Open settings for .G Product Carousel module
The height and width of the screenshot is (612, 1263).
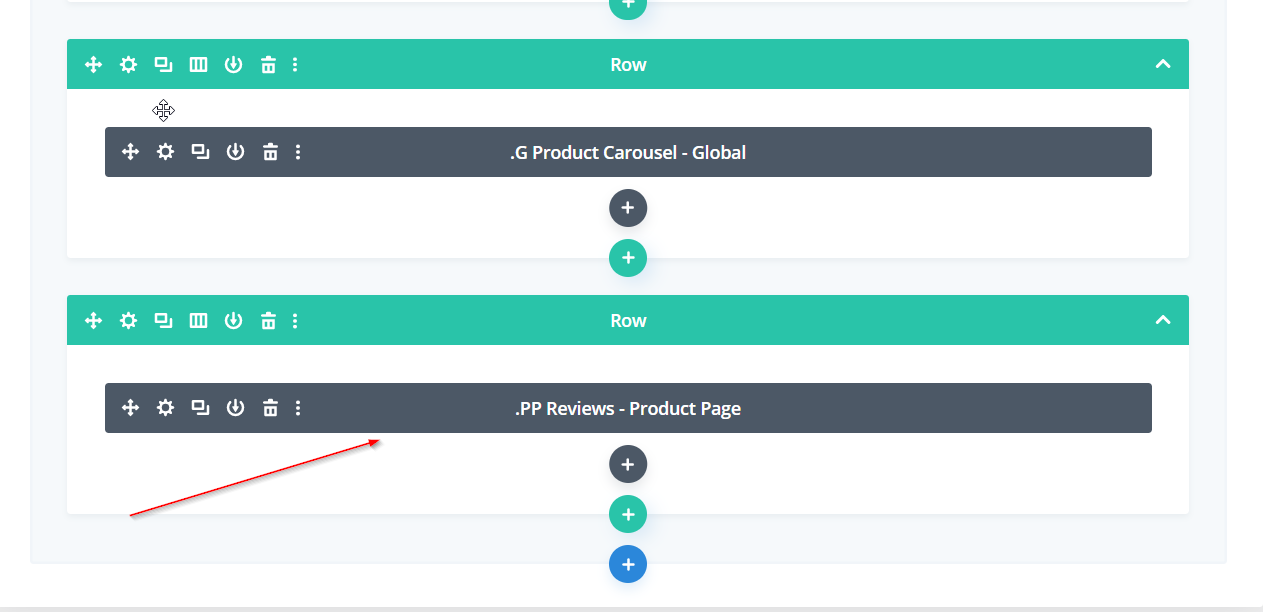coord(165,152)
